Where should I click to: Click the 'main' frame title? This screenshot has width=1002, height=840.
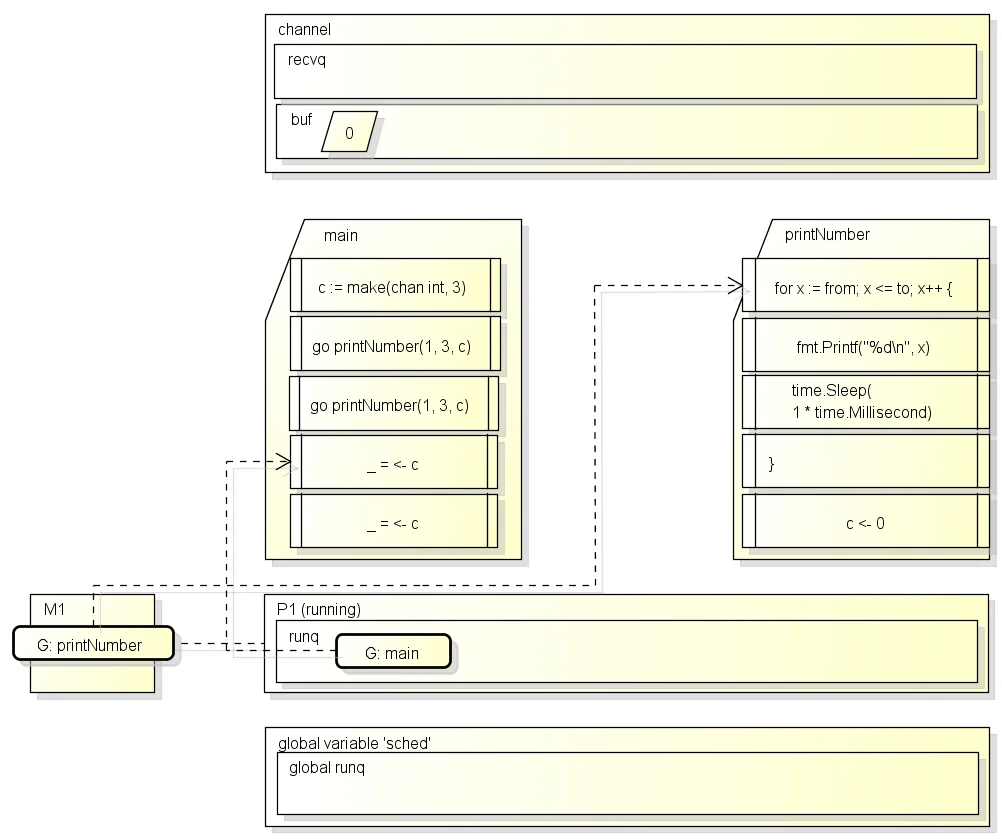pos(341,235)
